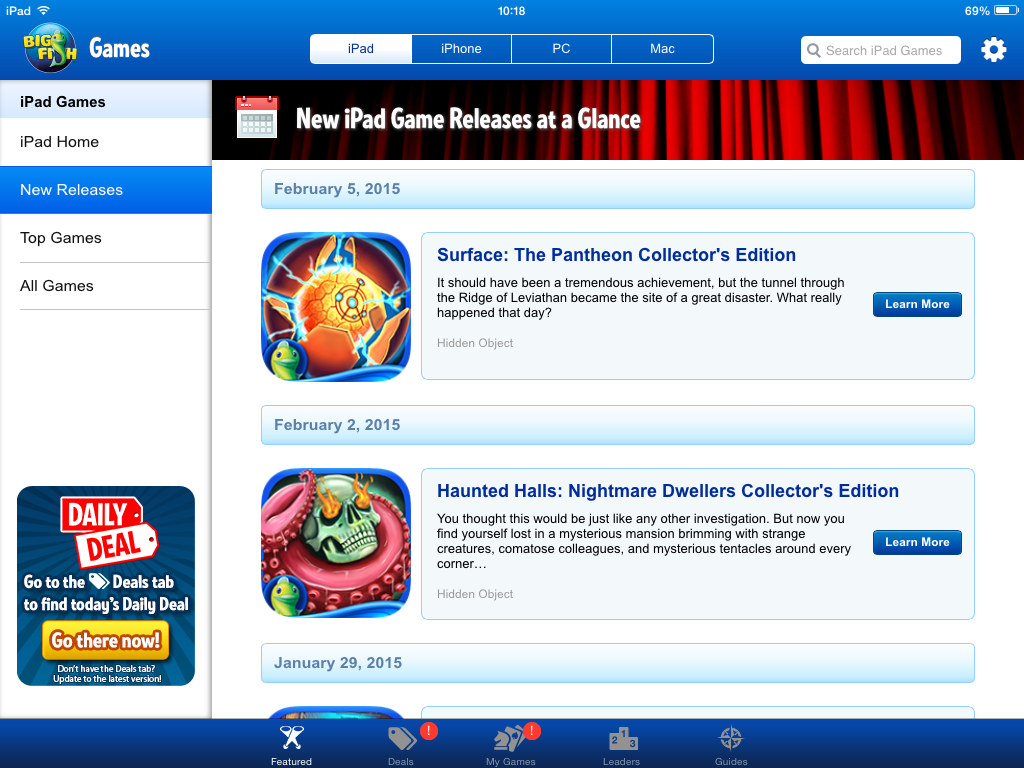Open the Featured tab in bottom bar
This screenshot has width=1024, height=768.
[x=291, y=744]
